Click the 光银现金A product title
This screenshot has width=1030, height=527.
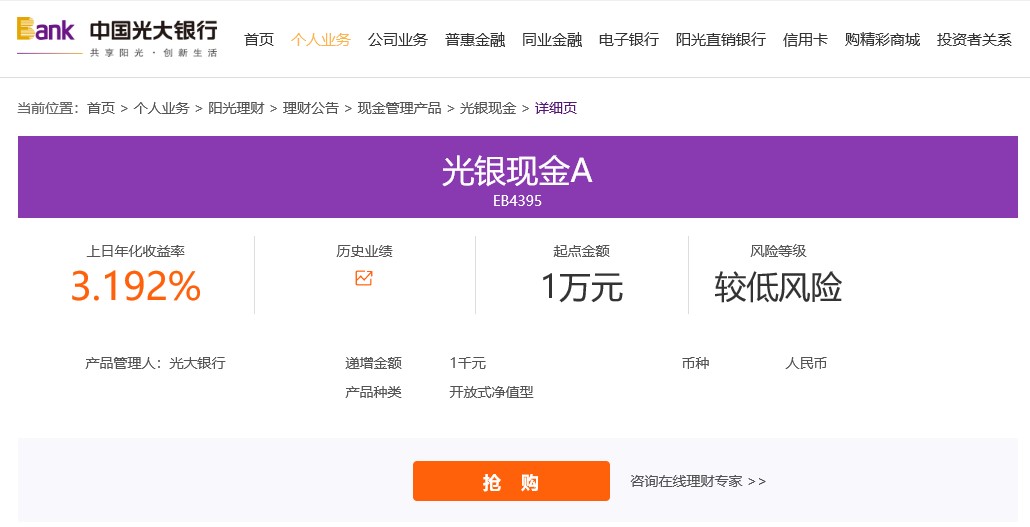(x=517, y=172)
